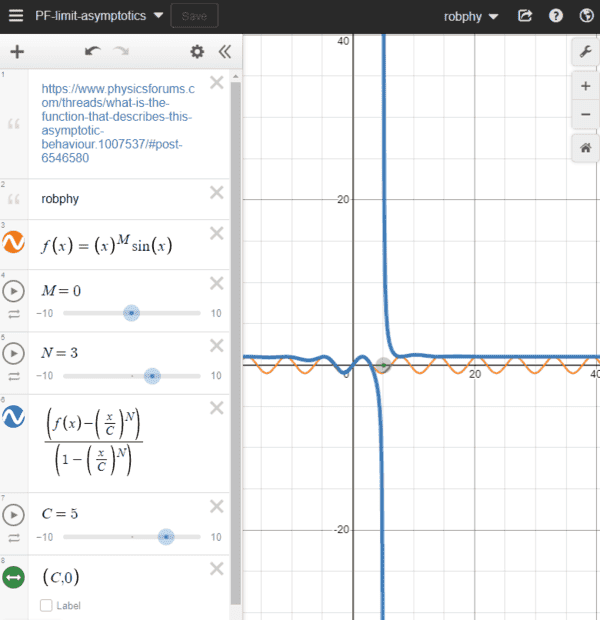The width and height of the screenshot is (600, 620).
Task: Toggle visibility of orange f(x) curve
Action: tap(13, 242)
